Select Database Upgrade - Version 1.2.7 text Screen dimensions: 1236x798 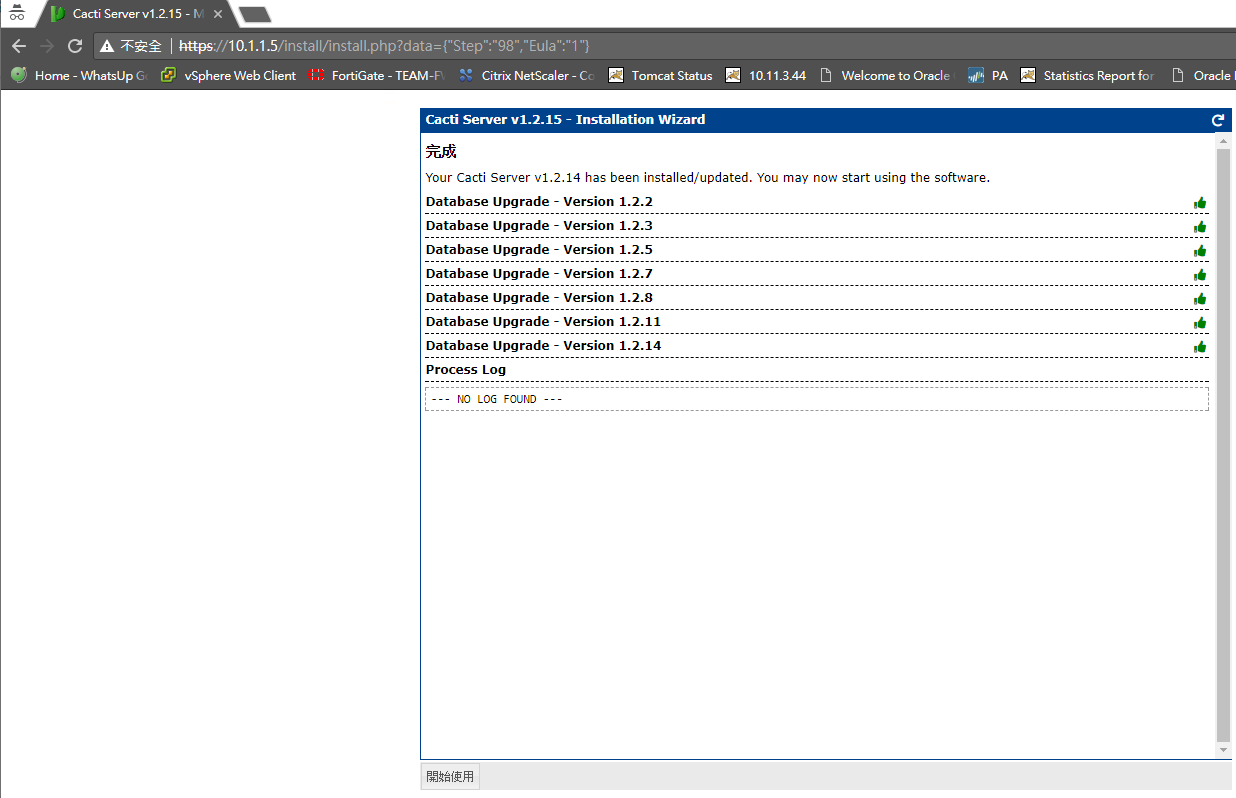point(539,274)
